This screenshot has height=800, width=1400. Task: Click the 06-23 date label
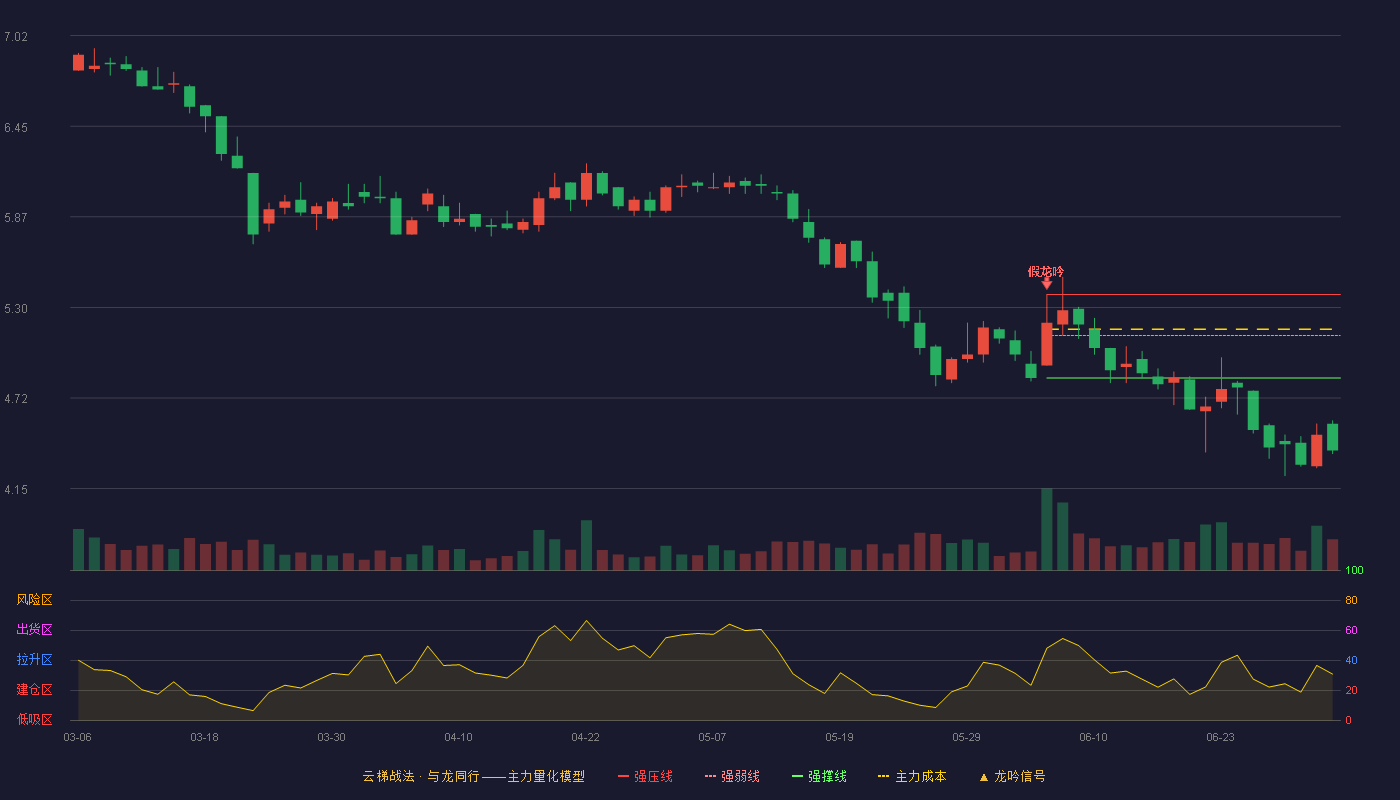1220,737
